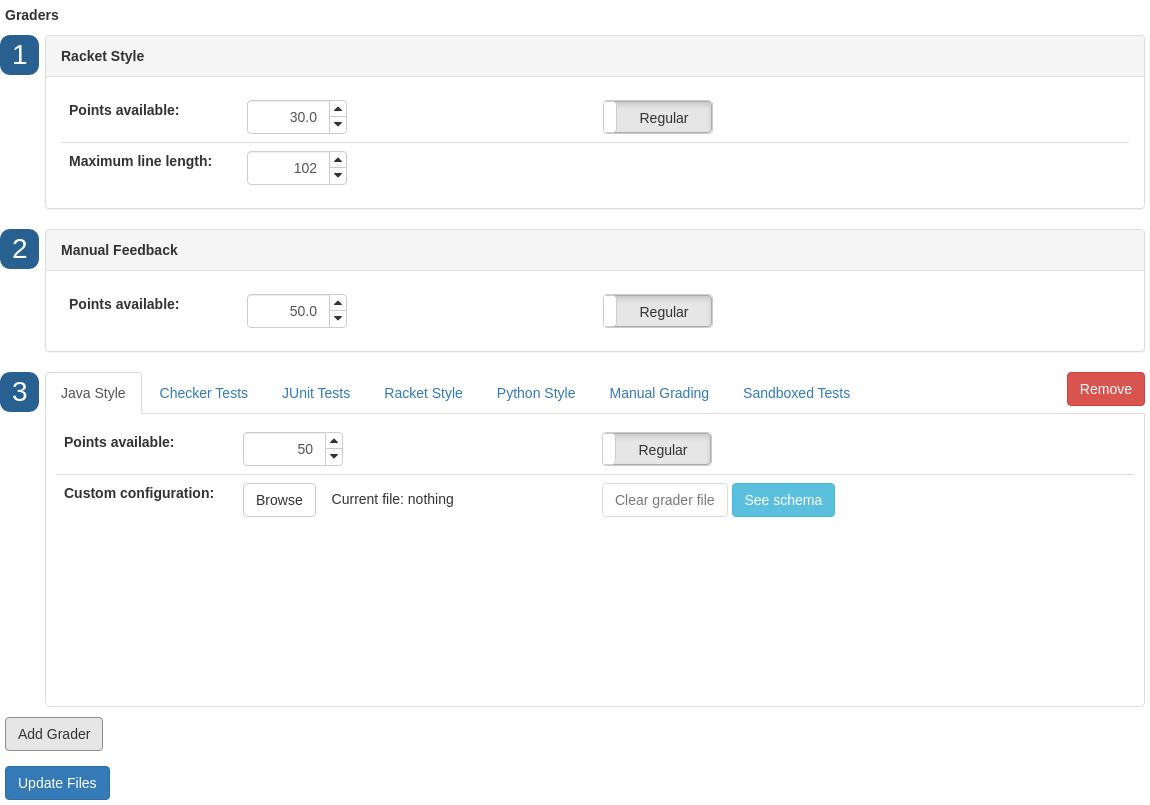
Task: Click the maximum line length input field
Action: 288,168
